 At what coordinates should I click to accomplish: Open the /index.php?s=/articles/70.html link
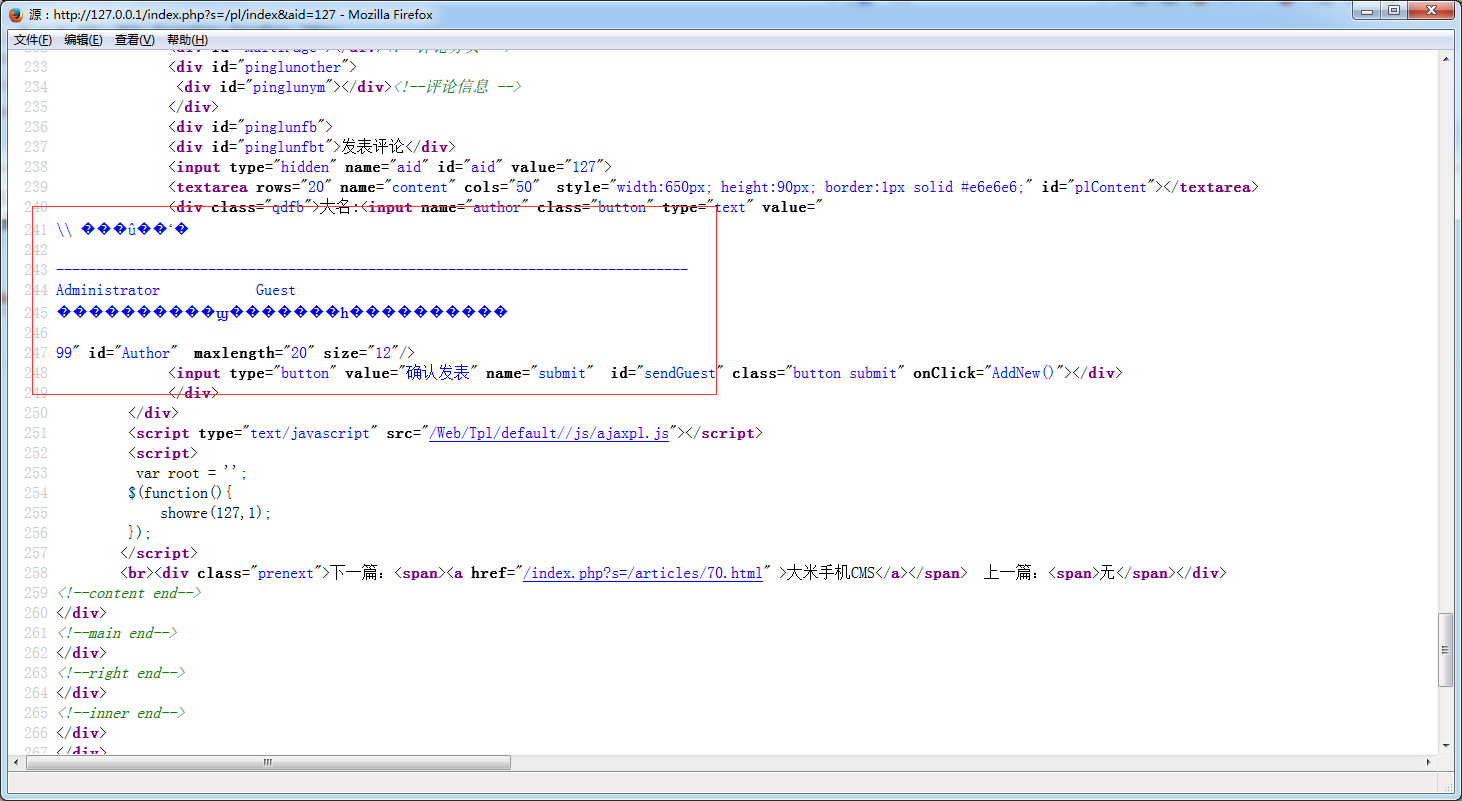tap(642, 573)
